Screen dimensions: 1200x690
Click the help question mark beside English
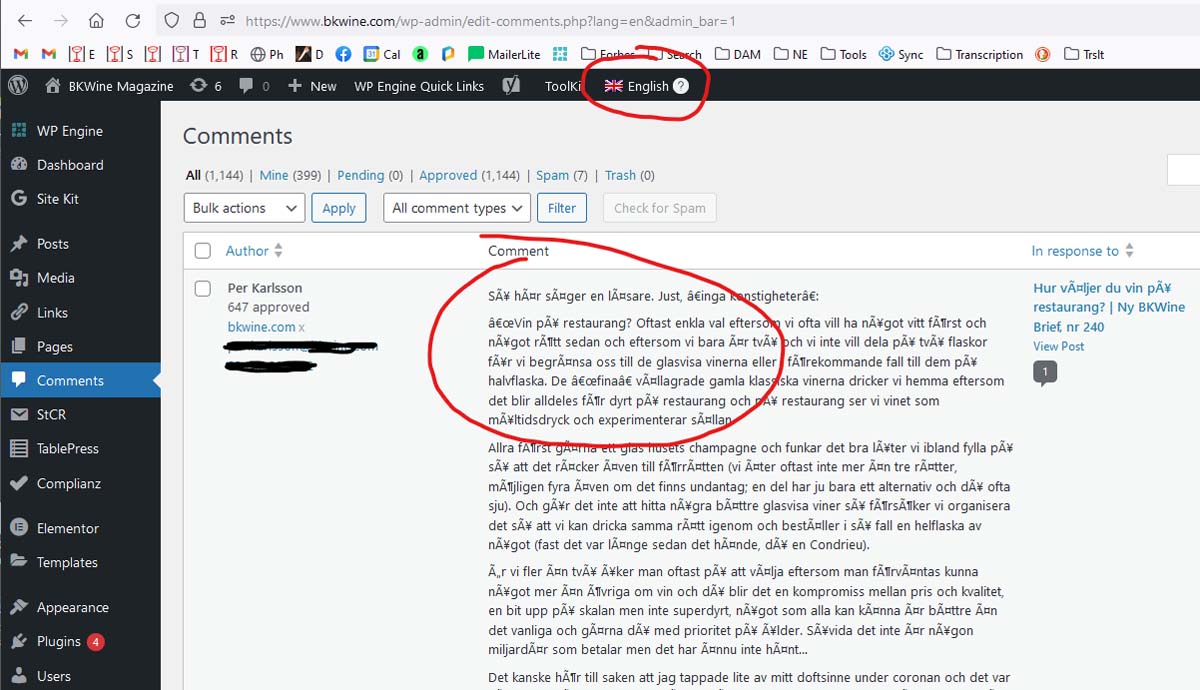[681, 86]
